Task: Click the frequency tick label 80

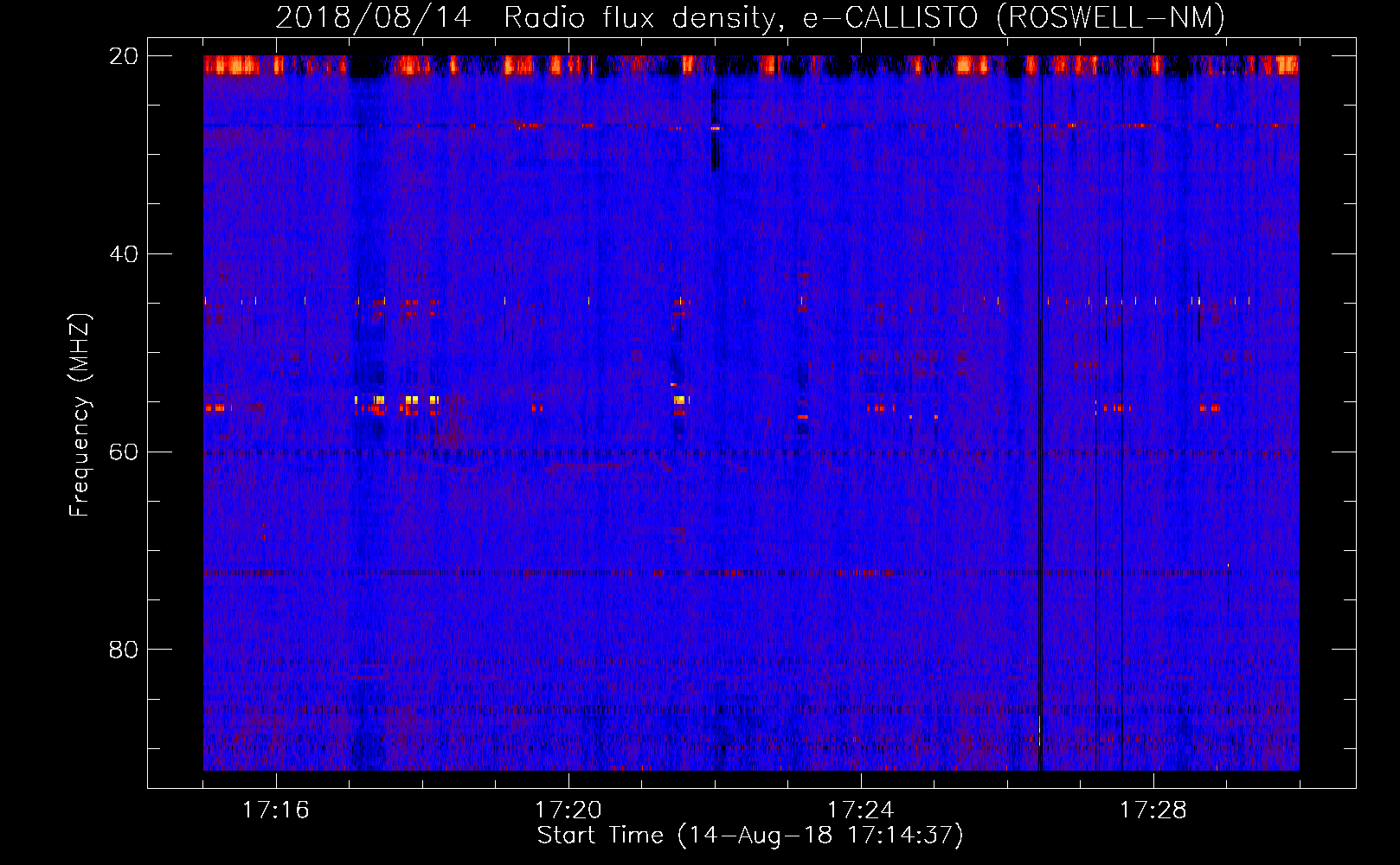Action: [124, 650]
